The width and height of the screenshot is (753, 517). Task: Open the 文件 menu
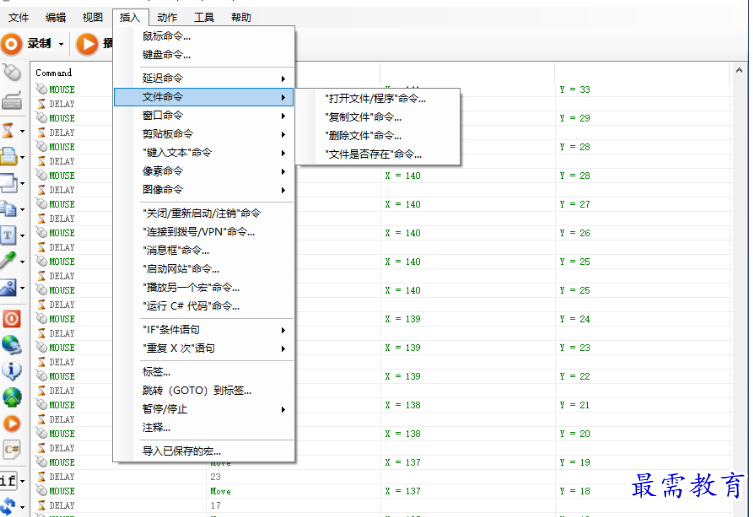coord(19,18)
